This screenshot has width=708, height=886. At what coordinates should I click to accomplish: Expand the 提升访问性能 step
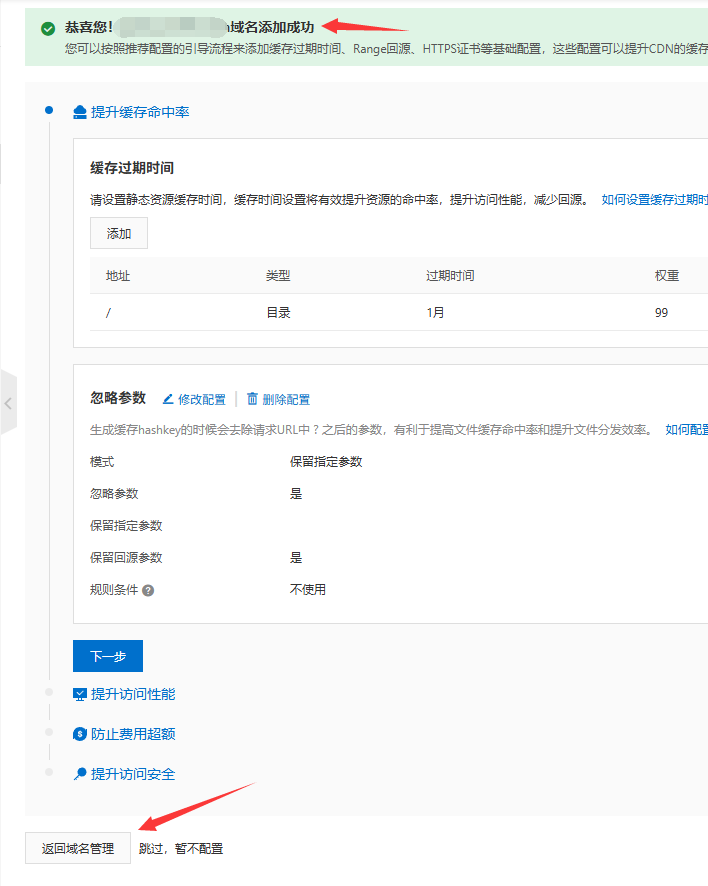133,694
